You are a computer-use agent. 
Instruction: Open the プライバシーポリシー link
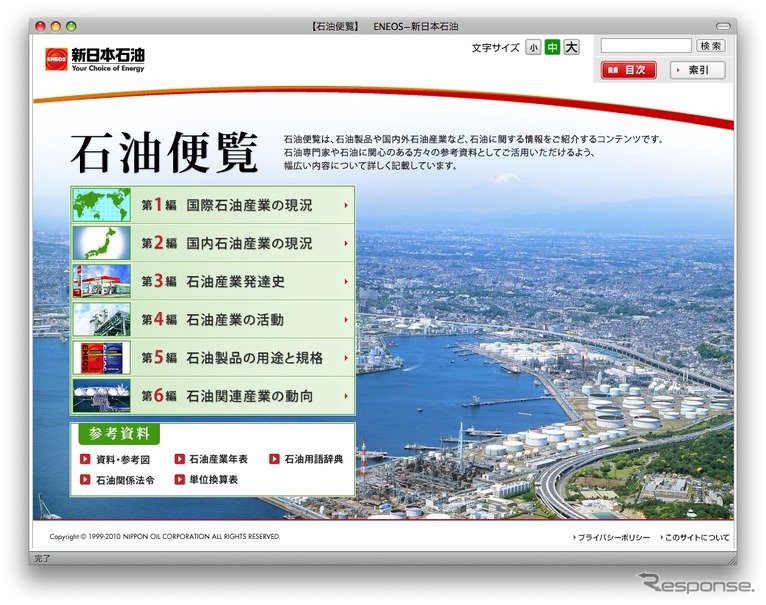point(612,538)
